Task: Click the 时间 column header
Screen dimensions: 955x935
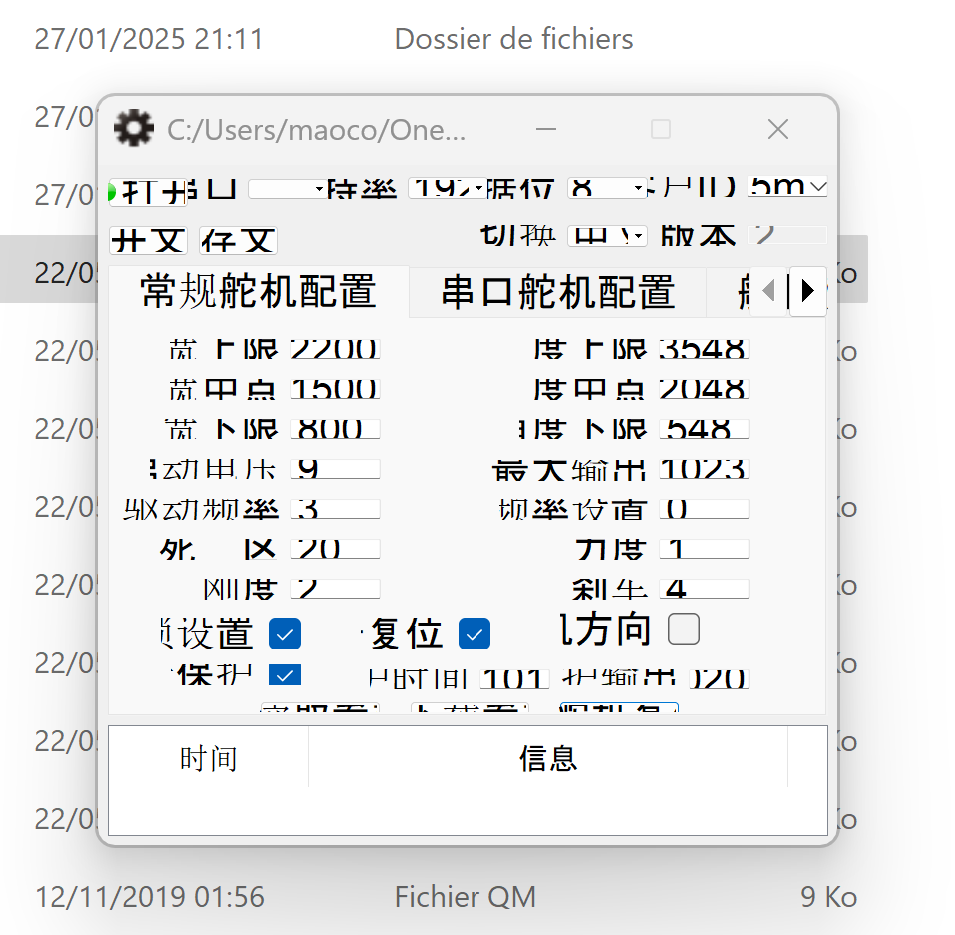Action: click(x=208, y=759)
